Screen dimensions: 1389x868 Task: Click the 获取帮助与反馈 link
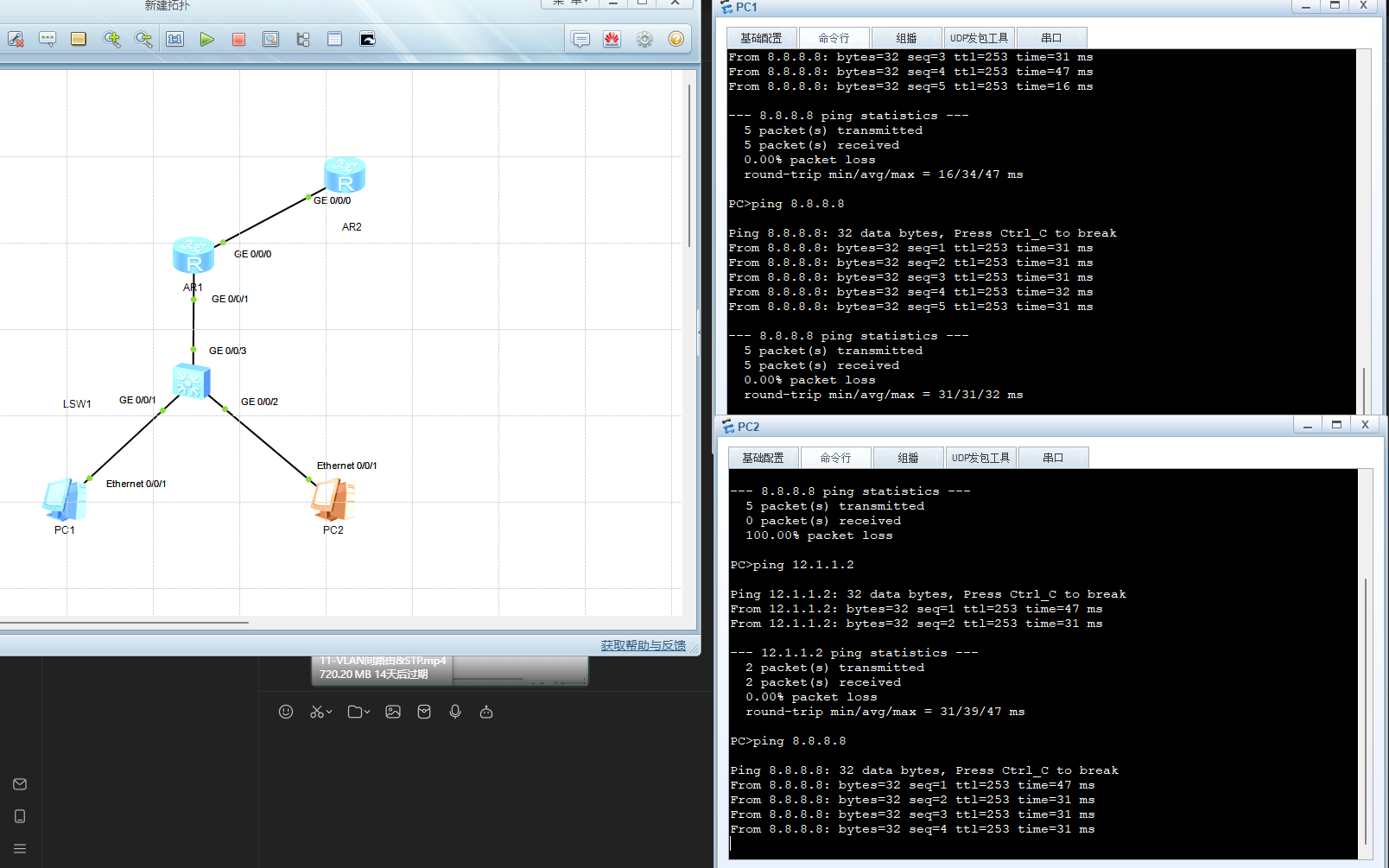click(x=643, y=645)
